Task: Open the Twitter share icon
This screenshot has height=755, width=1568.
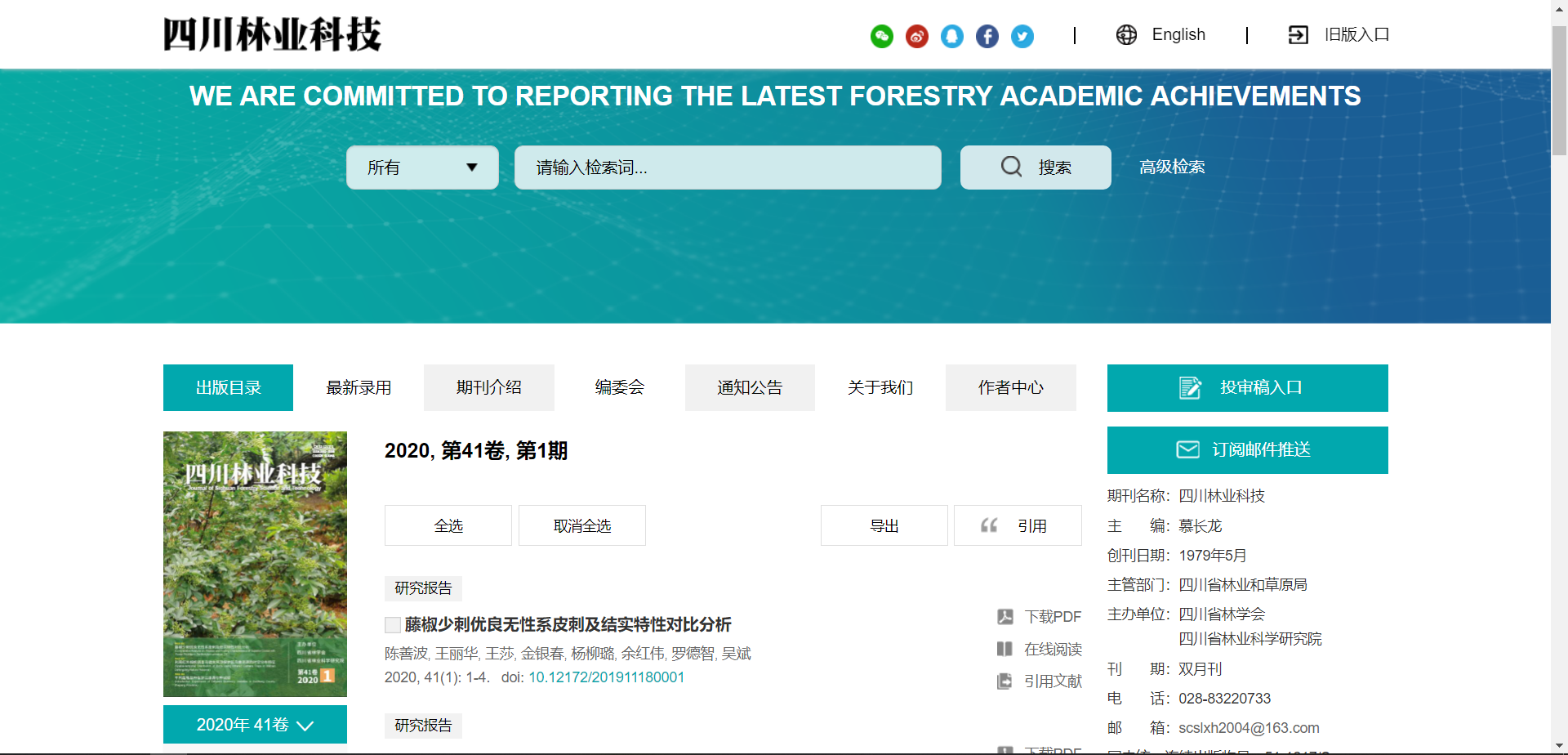Action: (x=1022, y=36)
